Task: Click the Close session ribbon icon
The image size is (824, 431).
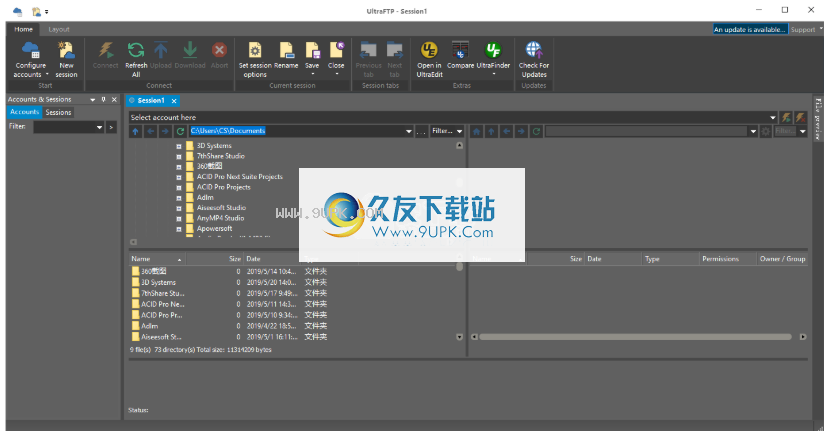Action: pos(336,50)
